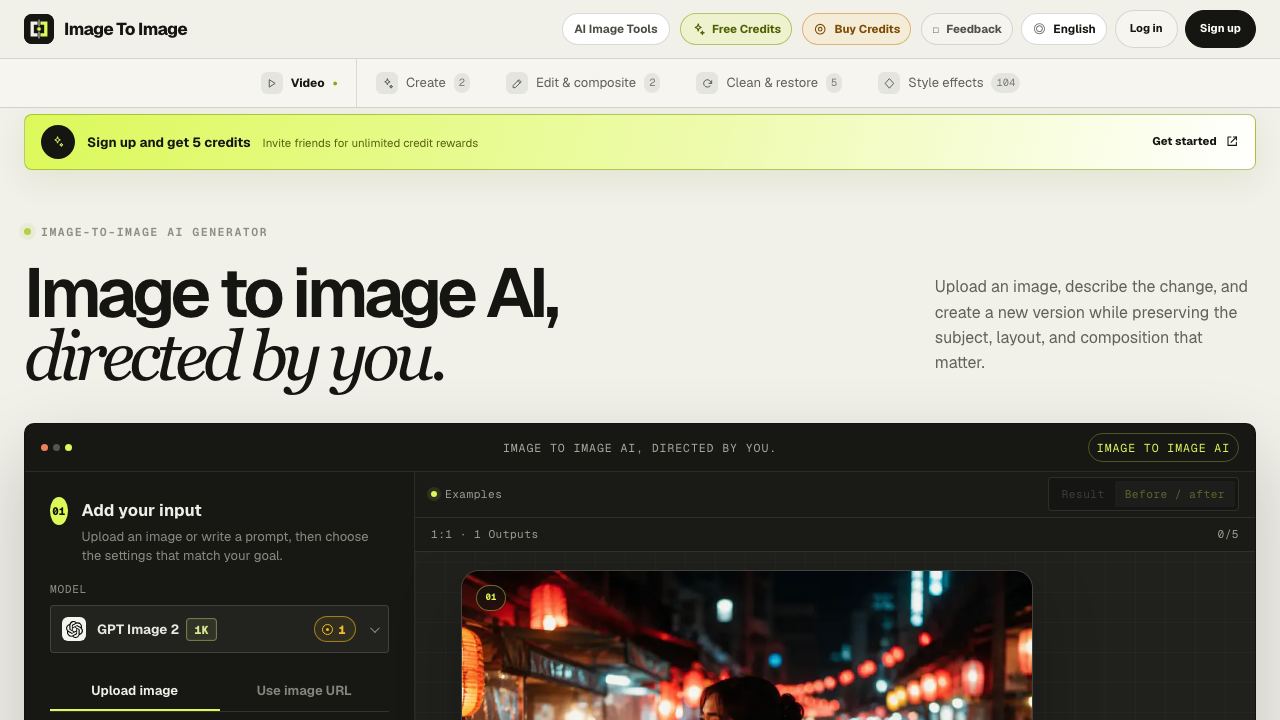This screenshot has height=720, width=1280.
Task: Click the Create sparkle icon
Action: (387, 83)
